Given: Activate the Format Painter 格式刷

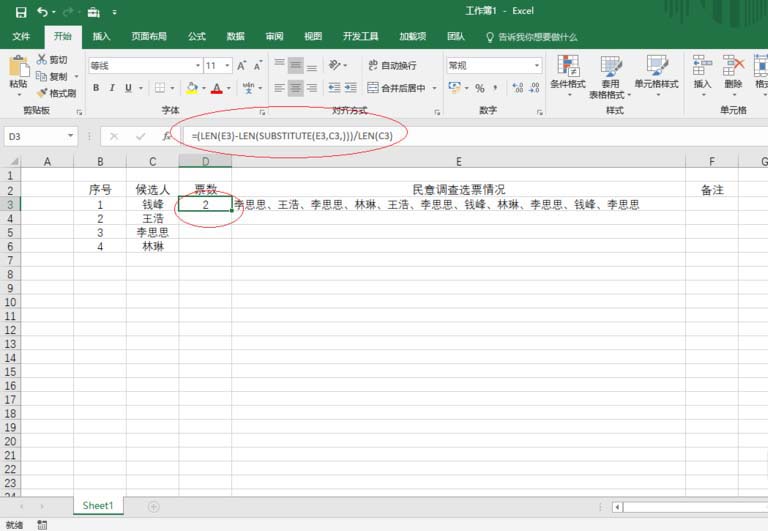Looking at the screenshot, I should click(x=57, y=93).
